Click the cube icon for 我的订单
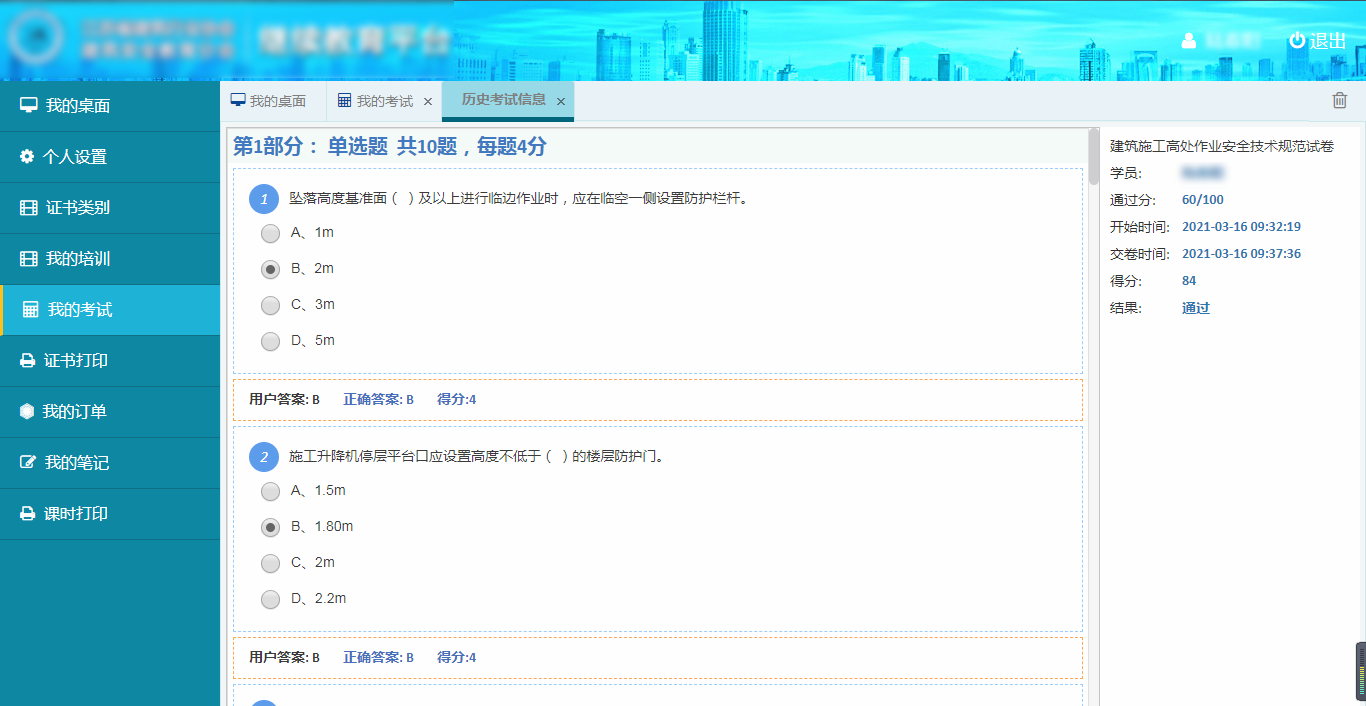This screenshot has width=1366, height=706. [27, 412]
